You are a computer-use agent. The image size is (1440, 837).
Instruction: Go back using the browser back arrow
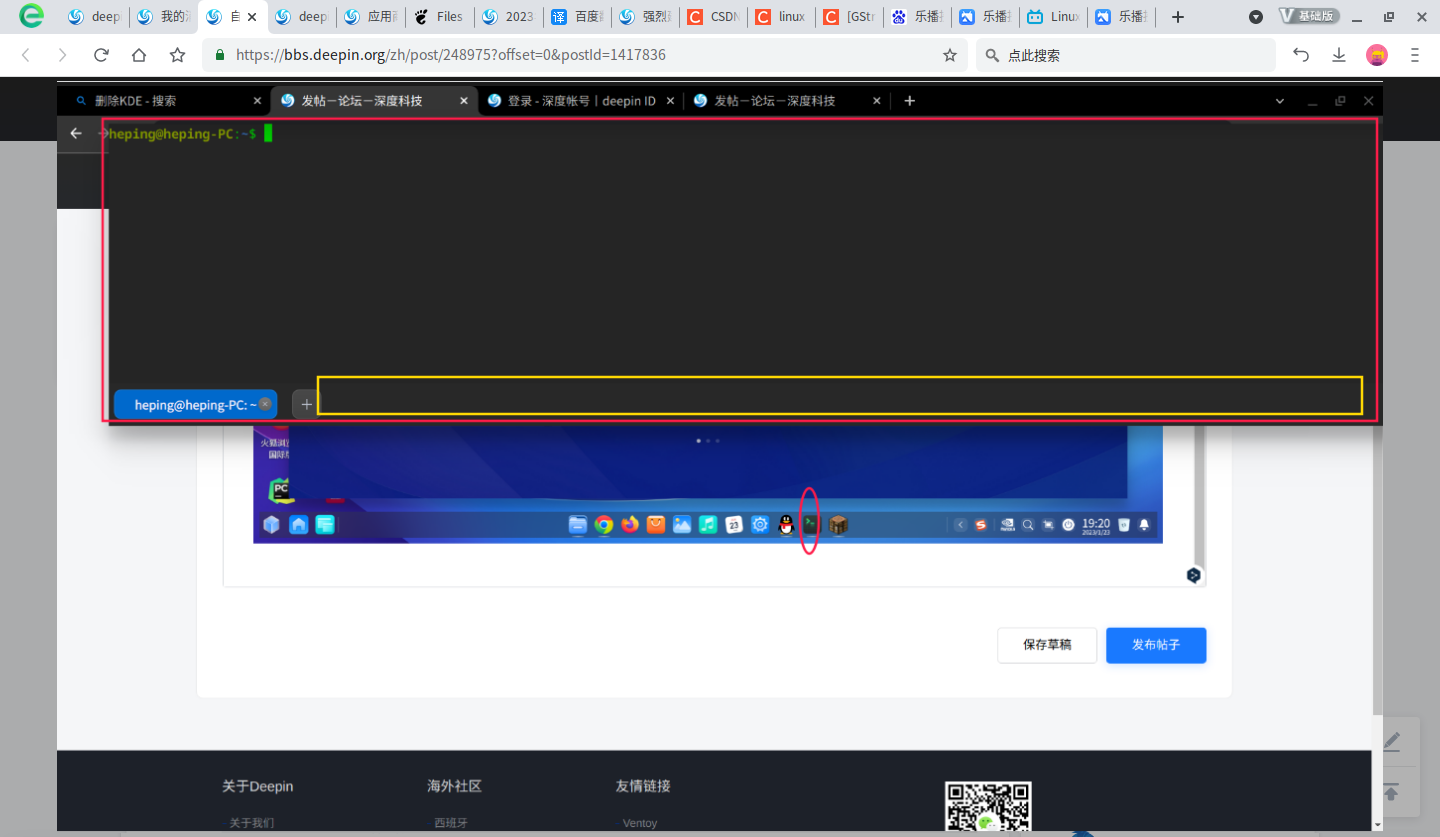[26, 55]
